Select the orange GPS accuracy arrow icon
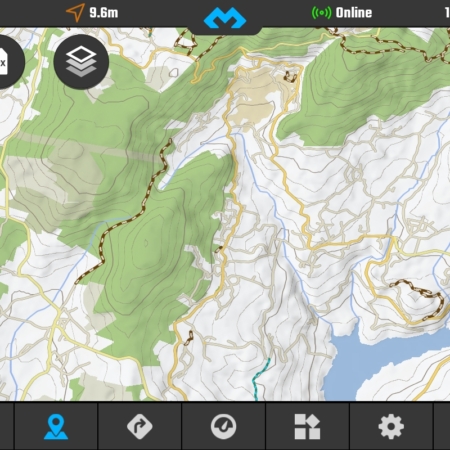Viewport: 450px width, 450px height. 75,13
